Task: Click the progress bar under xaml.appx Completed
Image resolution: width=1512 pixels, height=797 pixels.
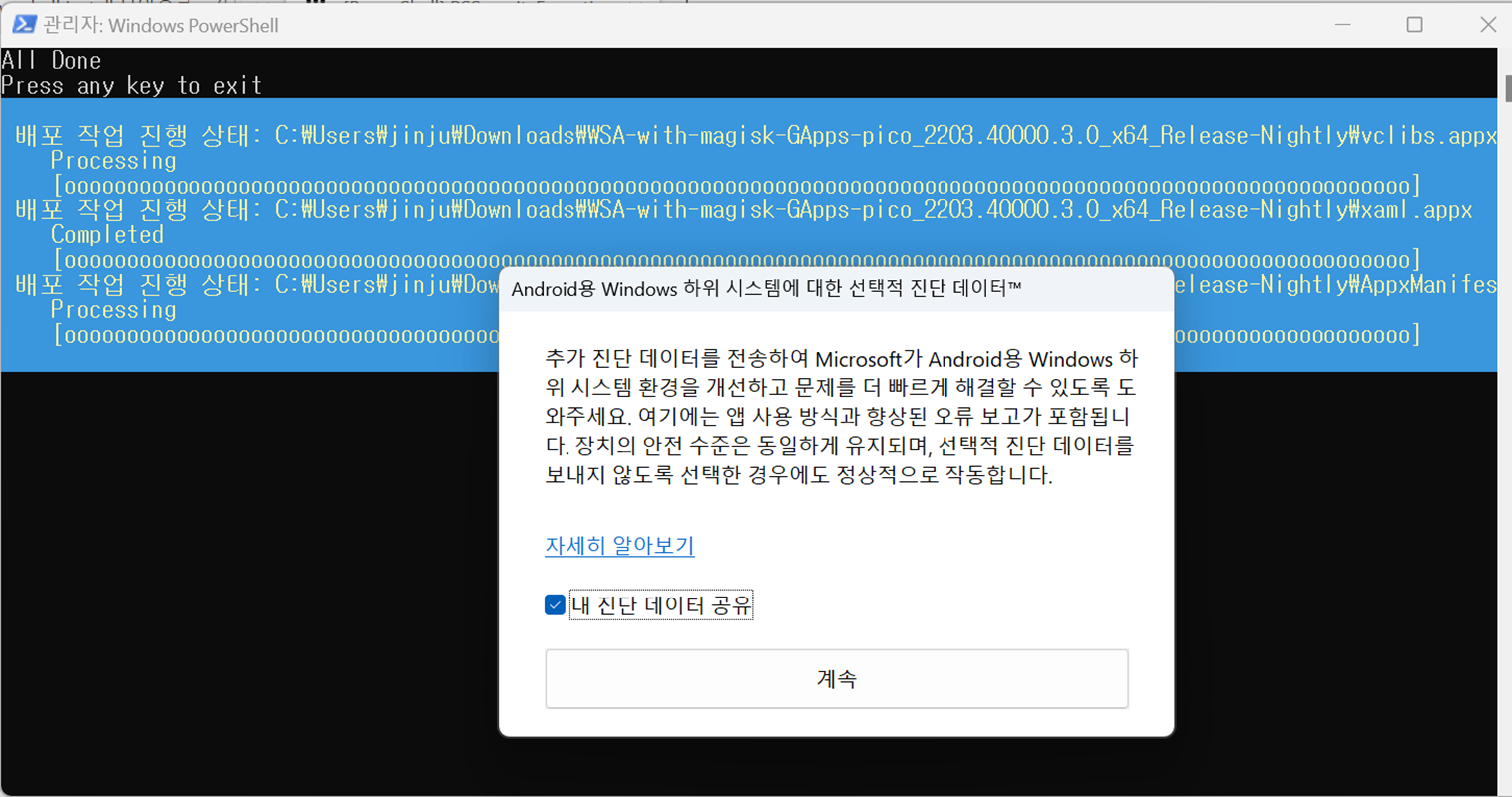Action: tap(736, 259)
